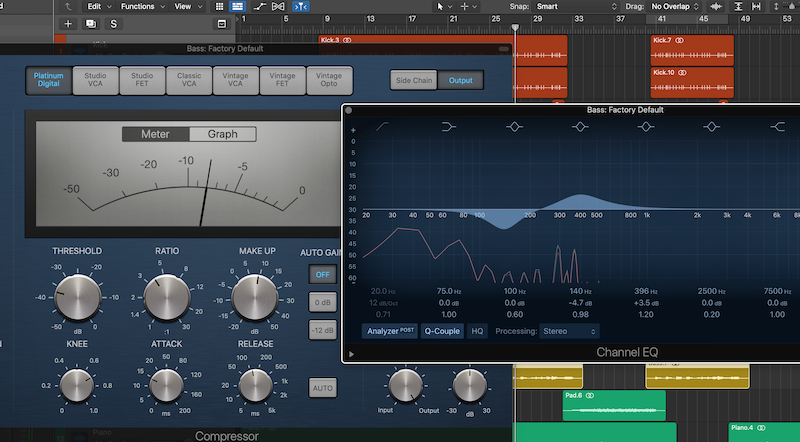Click the Make Up gain knob

pos(255,298)
